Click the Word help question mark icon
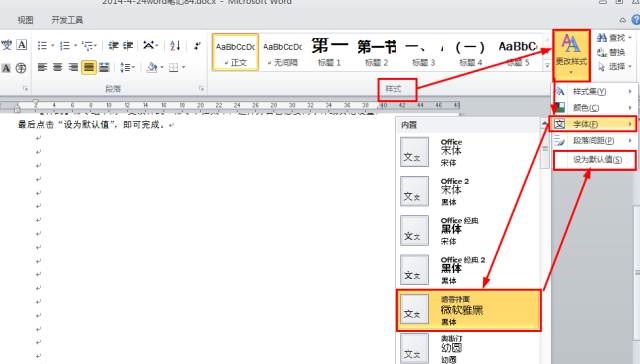The image size is (640, 364). (x=636, y=20)
